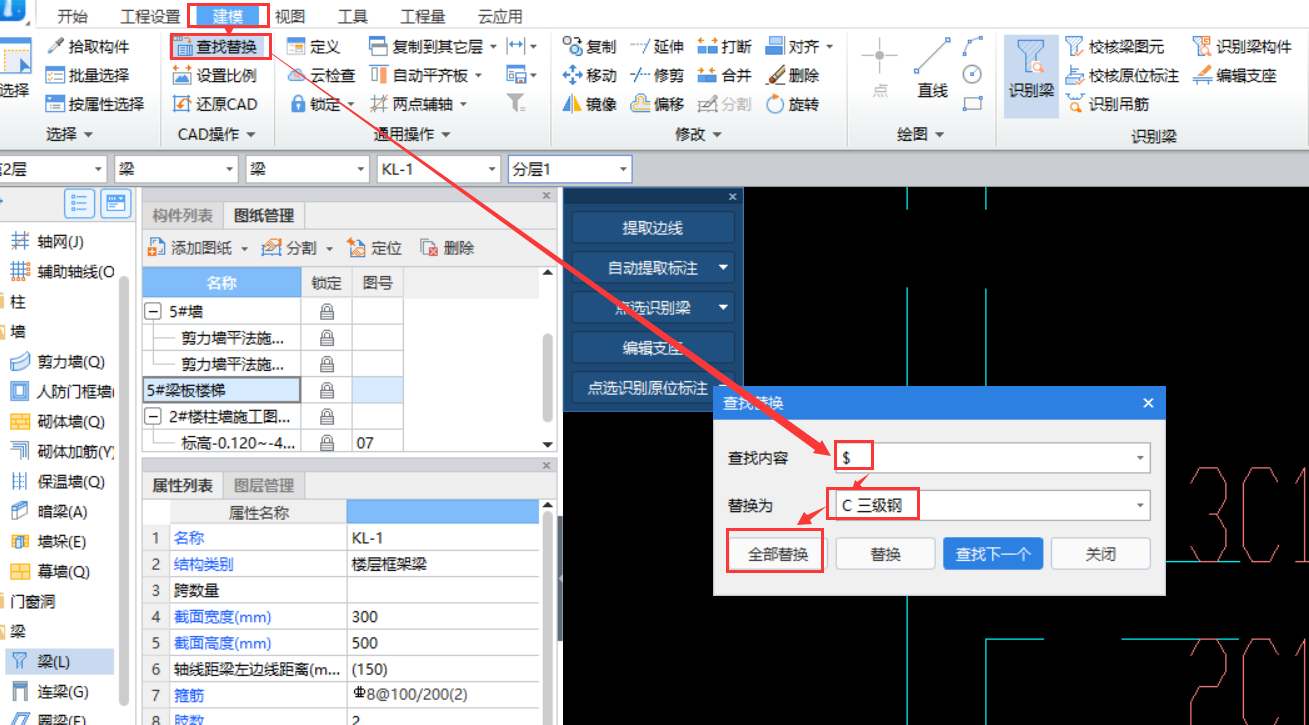Click the 识别梁构件 tool

pos(1242,46)
